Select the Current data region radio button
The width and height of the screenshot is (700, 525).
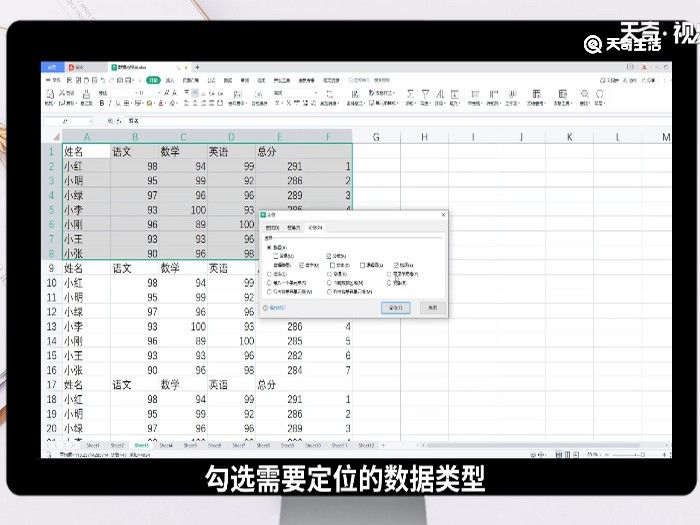click(329, 283)
